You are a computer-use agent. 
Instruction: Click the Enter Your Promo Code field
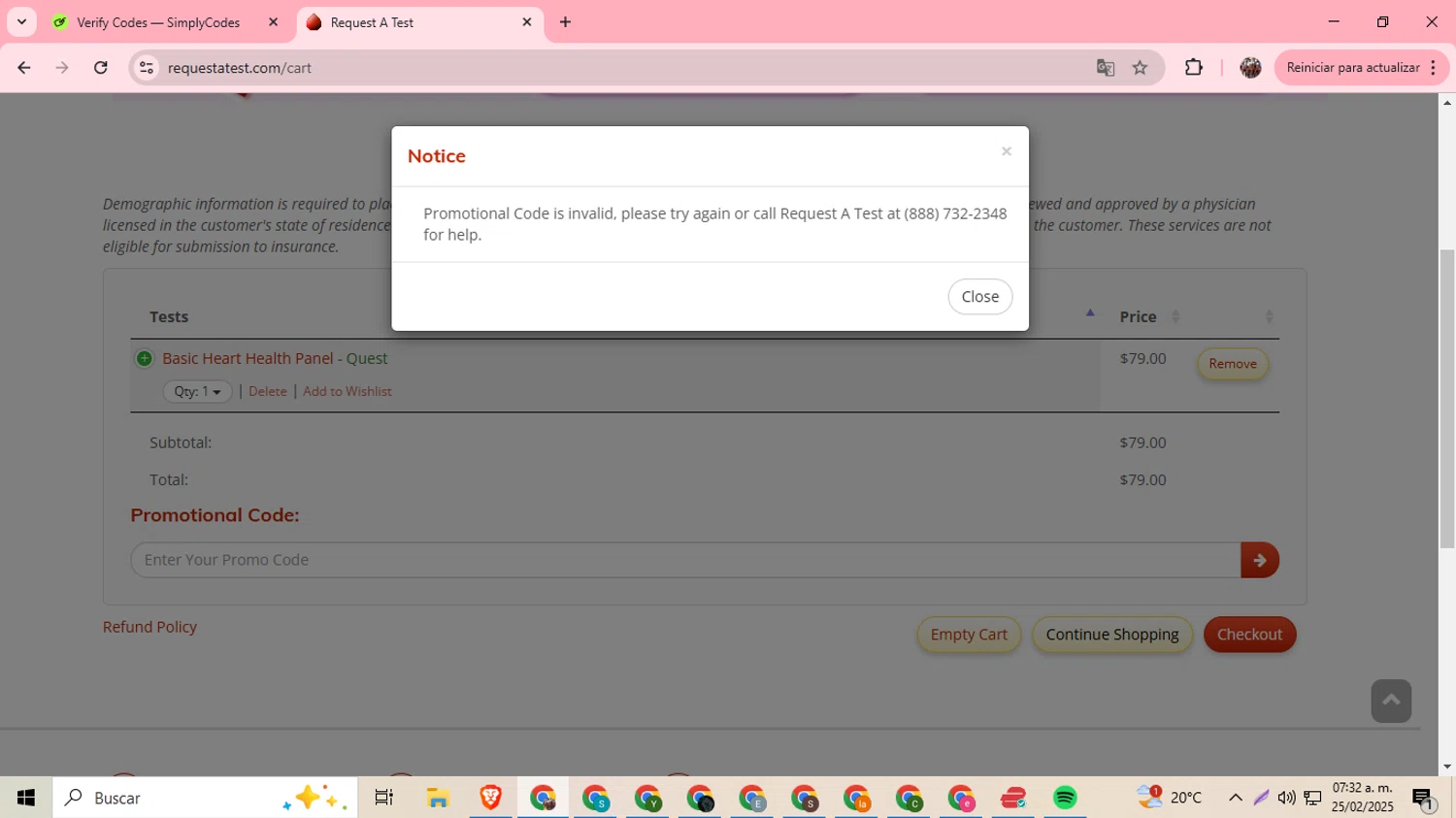coord(685,560)
